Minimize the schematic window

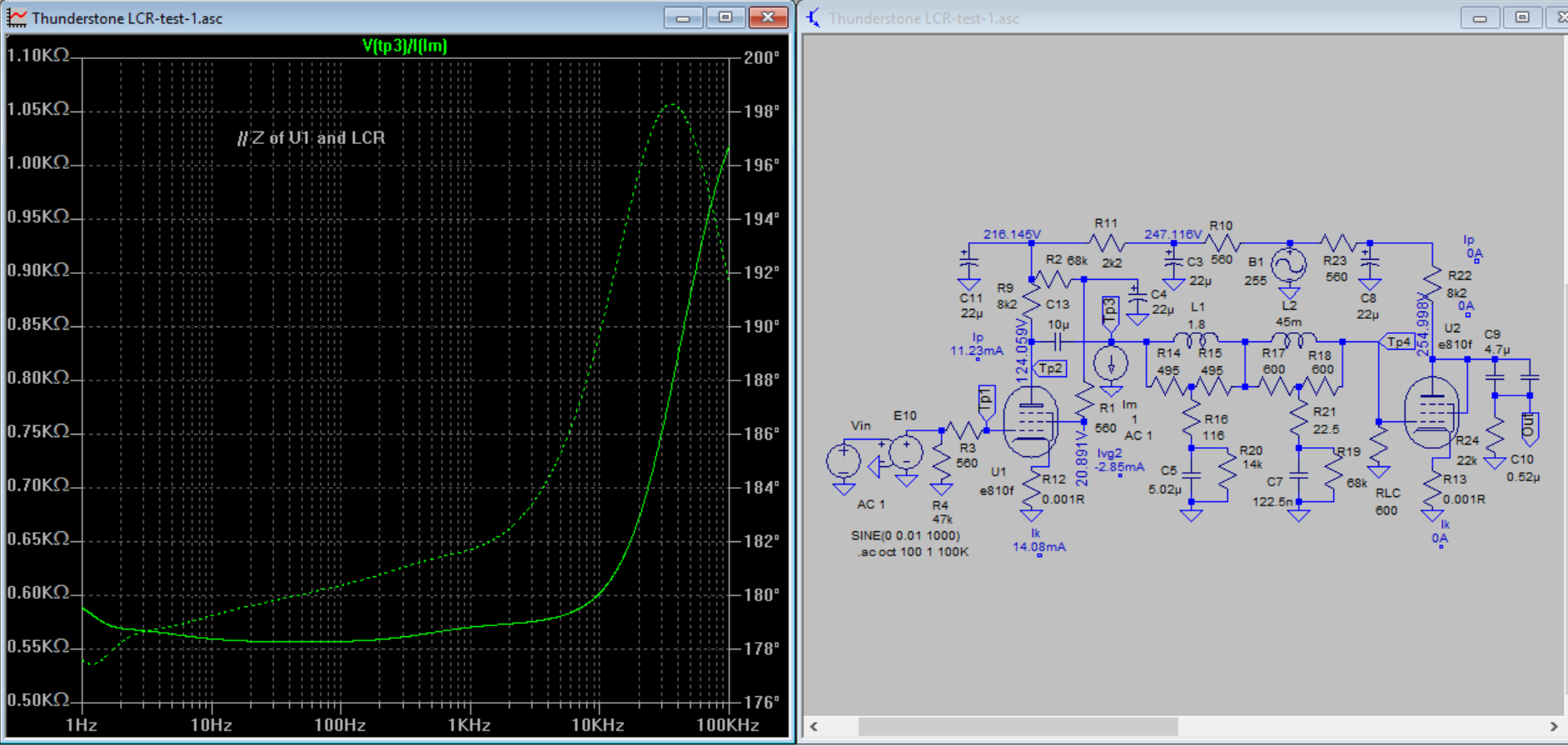(x=1480, y=17)
